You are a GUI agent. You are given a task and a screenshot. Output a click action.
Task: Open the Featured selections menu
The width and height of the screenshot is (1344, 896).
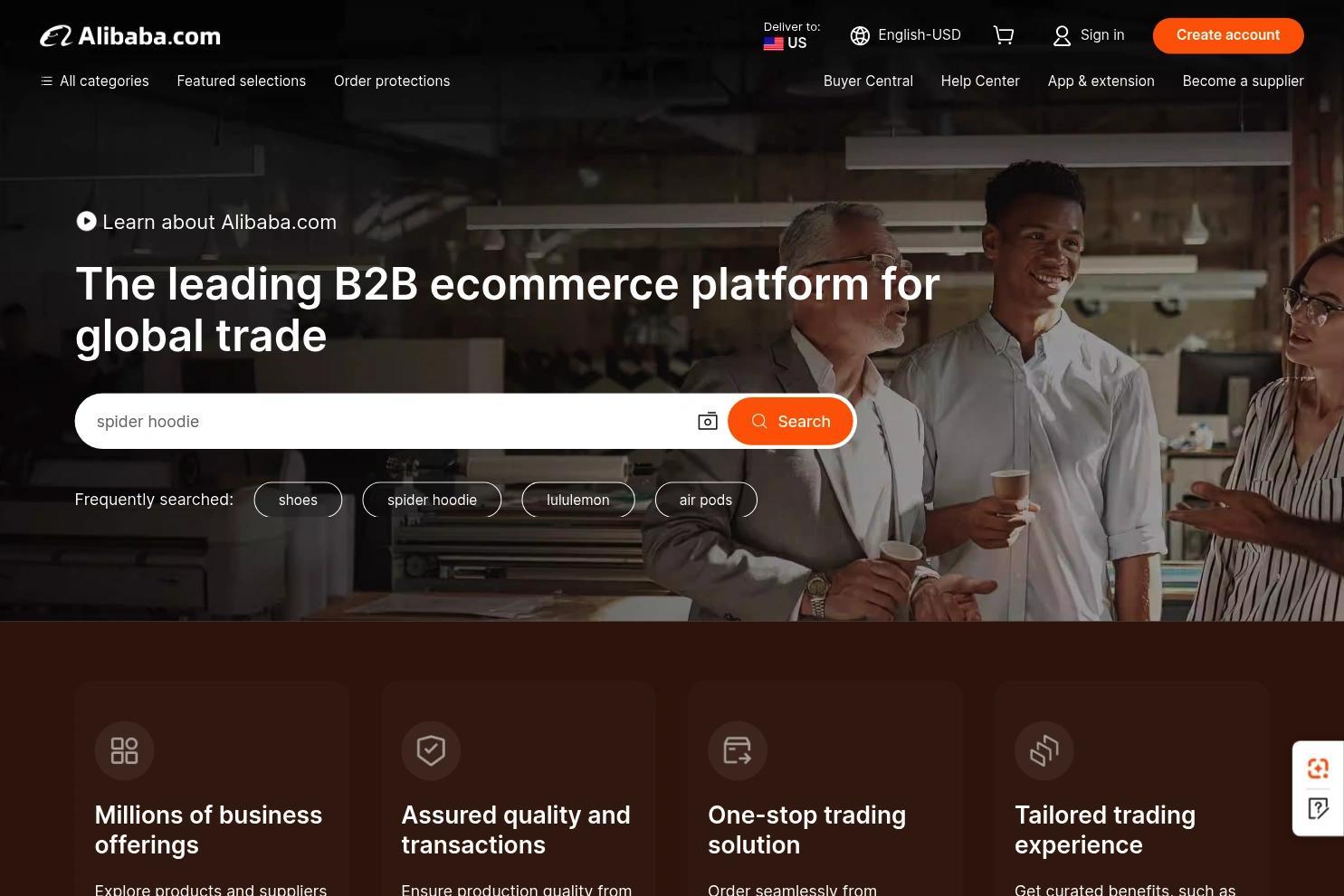pyautogui.click(x=241, y=81)
